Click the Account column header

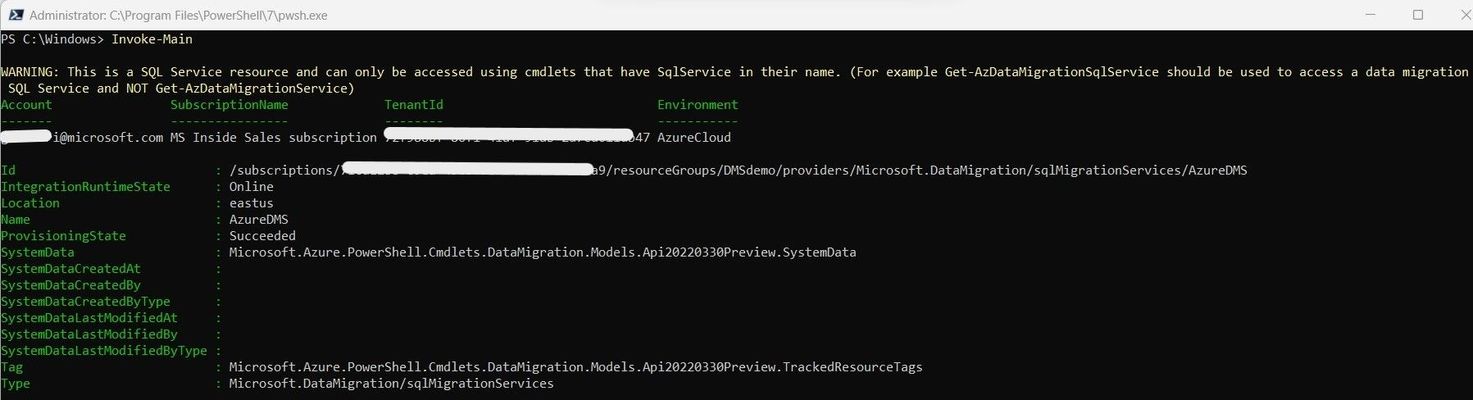pyautogui.click(x=27, y=104)
